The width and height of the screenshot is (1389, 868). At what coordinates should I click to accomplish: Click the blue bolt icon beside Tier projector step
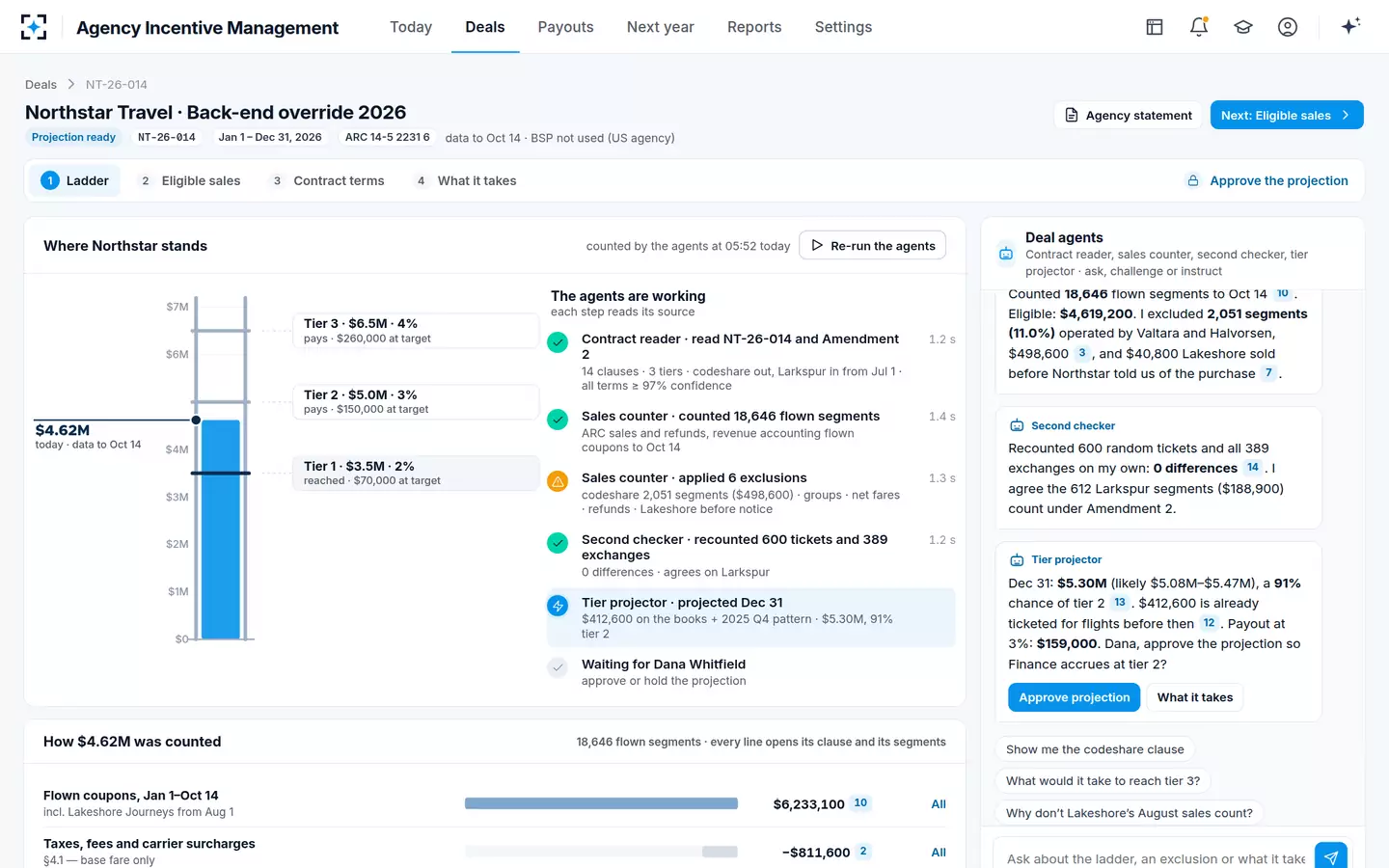pyautogui.click(x=558, y=605)
